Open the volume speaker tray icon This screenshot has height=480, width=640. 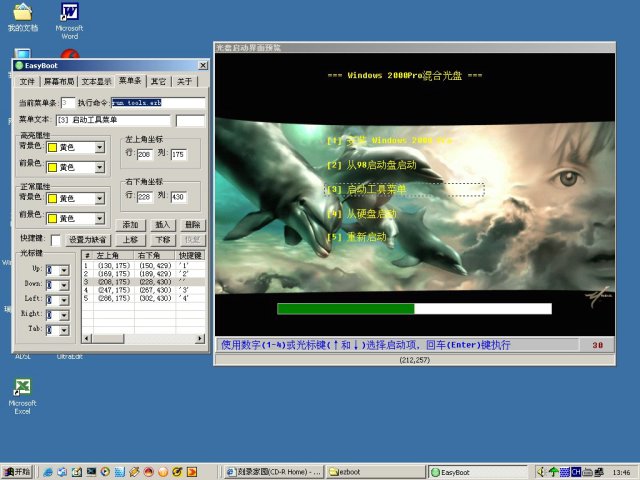pos(542,472)
